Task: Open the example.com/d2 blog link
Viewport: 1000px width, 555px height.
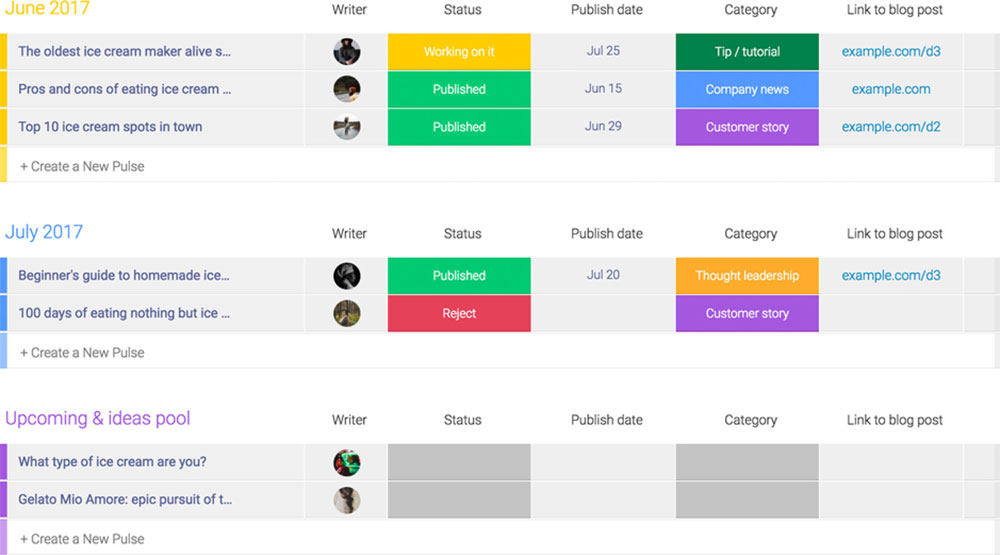Action: tap(891, 127)
